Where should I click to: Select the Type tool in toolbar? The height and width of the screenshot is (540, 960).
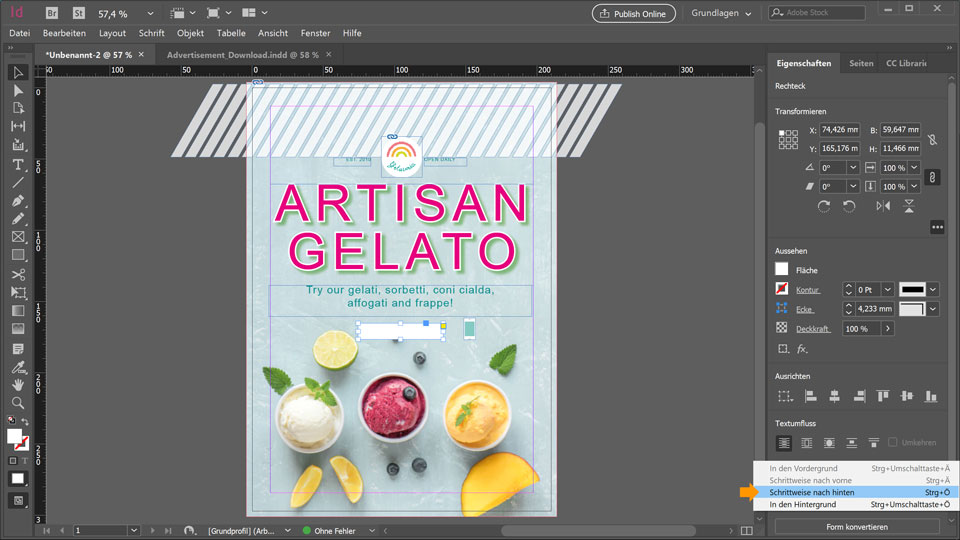18,164
